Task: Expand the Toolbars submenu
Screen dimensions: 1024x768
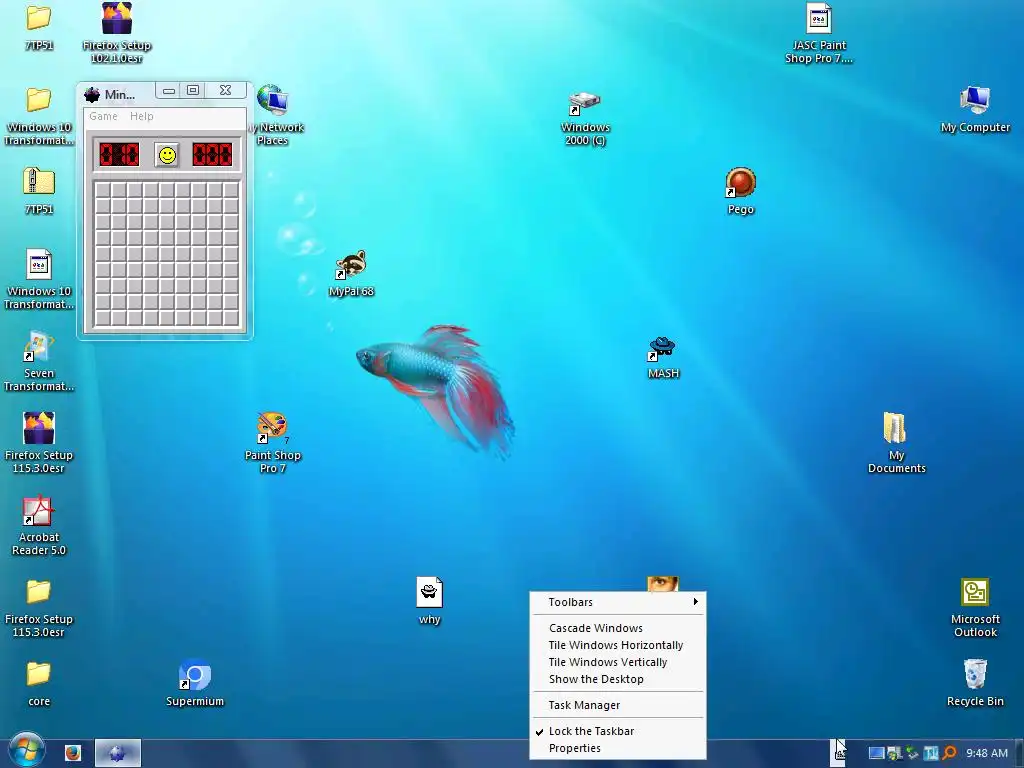Action: (x=618, y=602)
